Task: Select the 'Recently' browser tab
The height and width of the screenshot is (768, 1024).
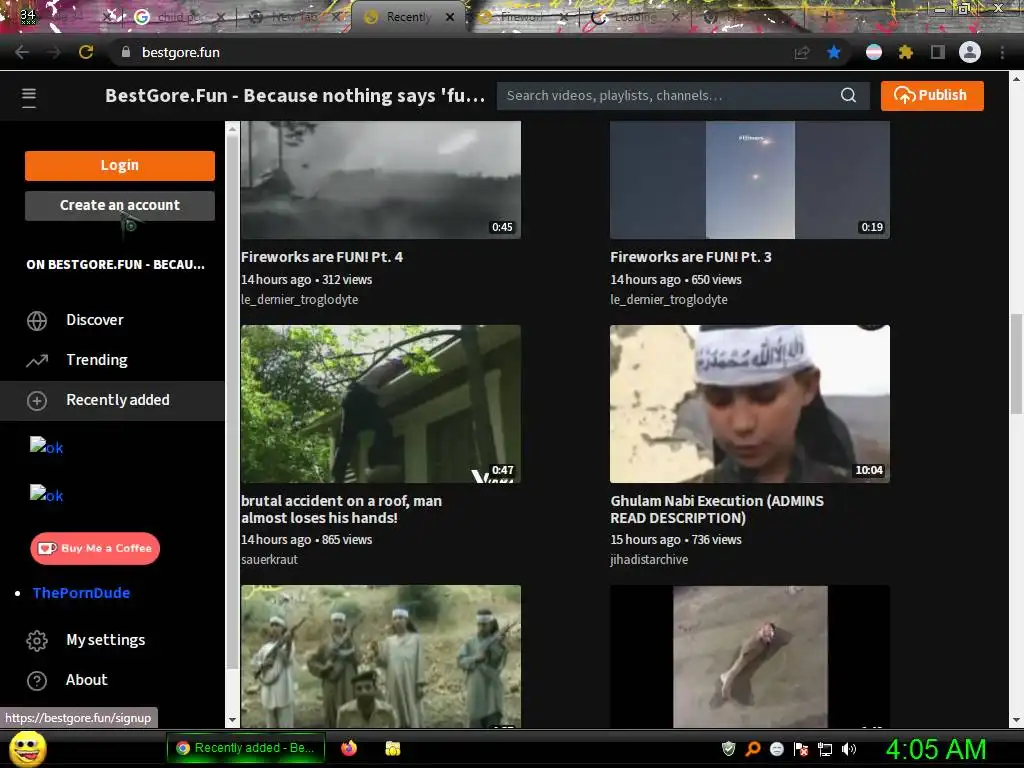Action: pos(408,17)
